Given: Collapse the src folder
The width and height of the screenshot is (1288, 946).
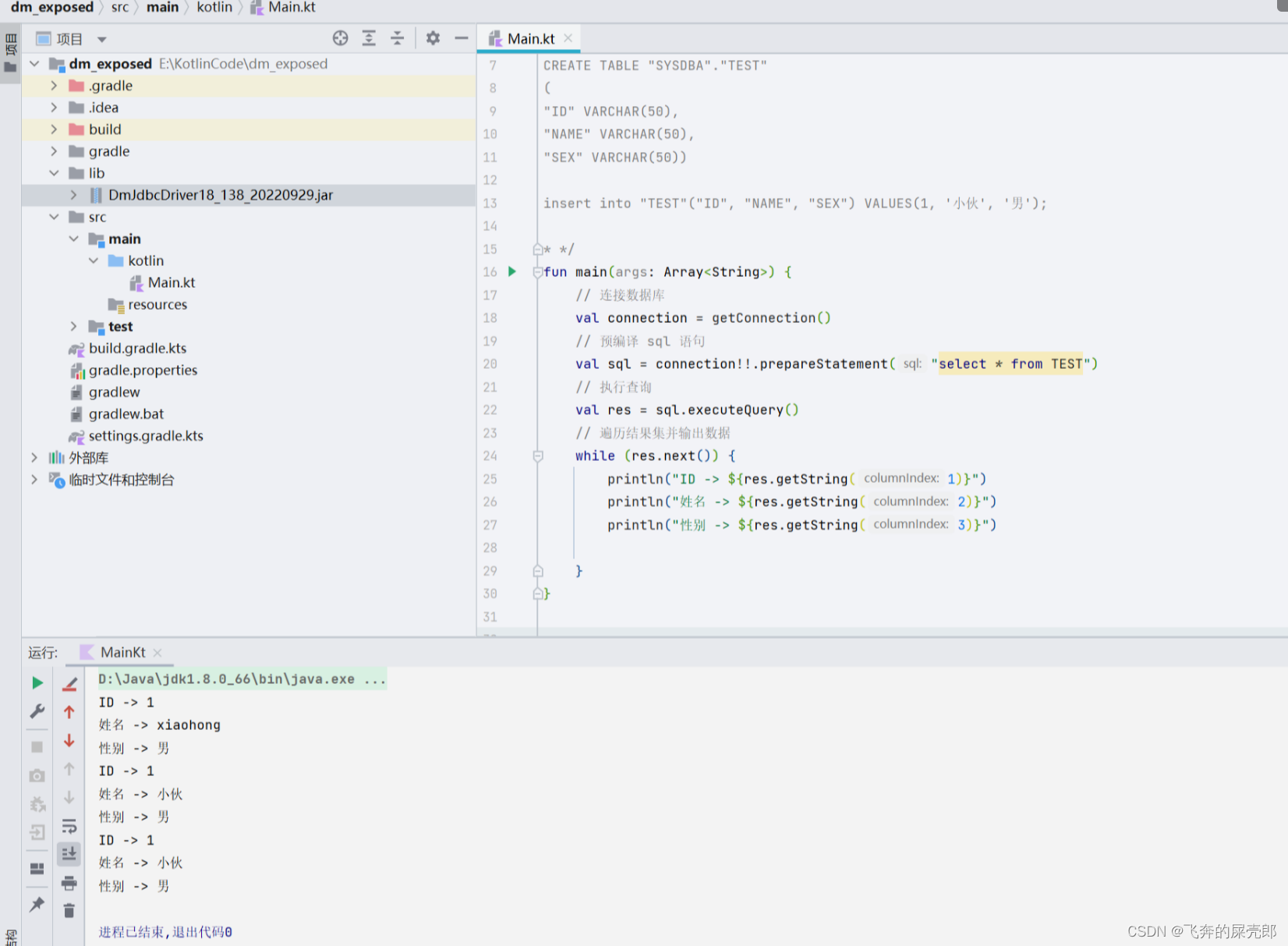Looking at the screenshot, I should [x=54, y=217].
